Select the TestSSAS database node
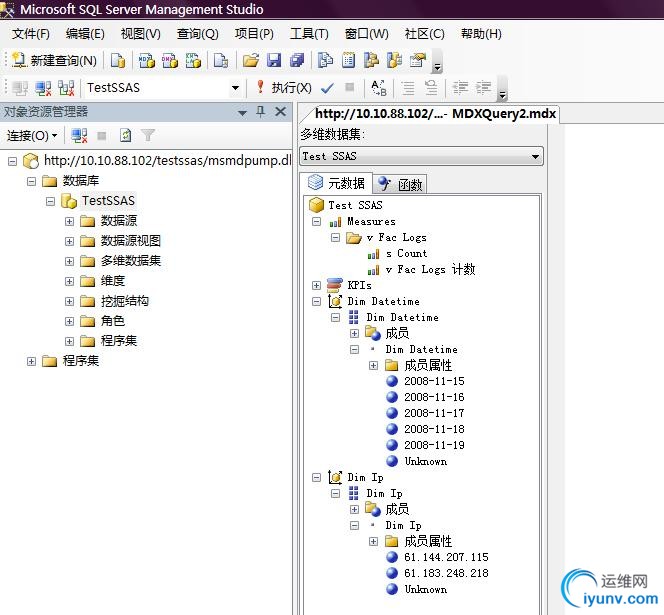 click(108, 201)
